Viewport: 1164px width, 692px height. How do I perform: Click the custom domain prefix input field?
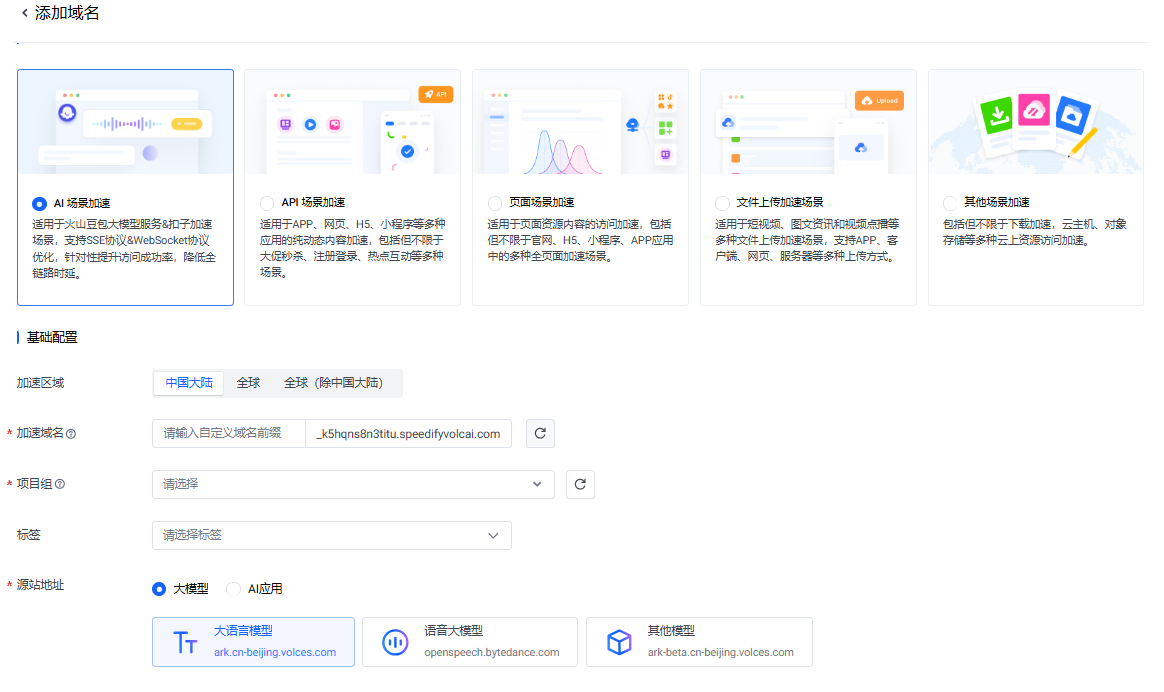point(229,433)
